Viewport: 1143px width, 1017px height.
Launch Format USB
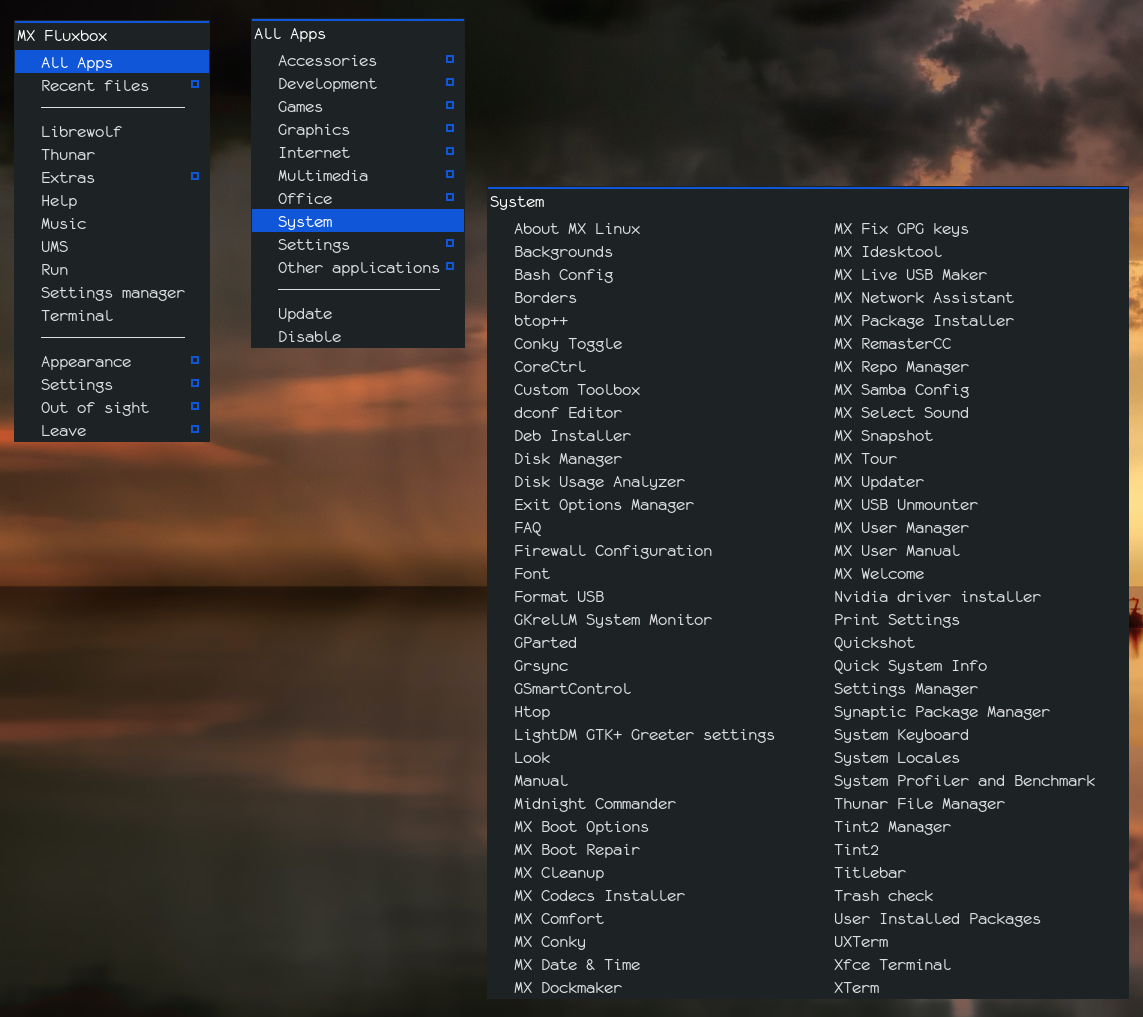[x=559, y=596]
